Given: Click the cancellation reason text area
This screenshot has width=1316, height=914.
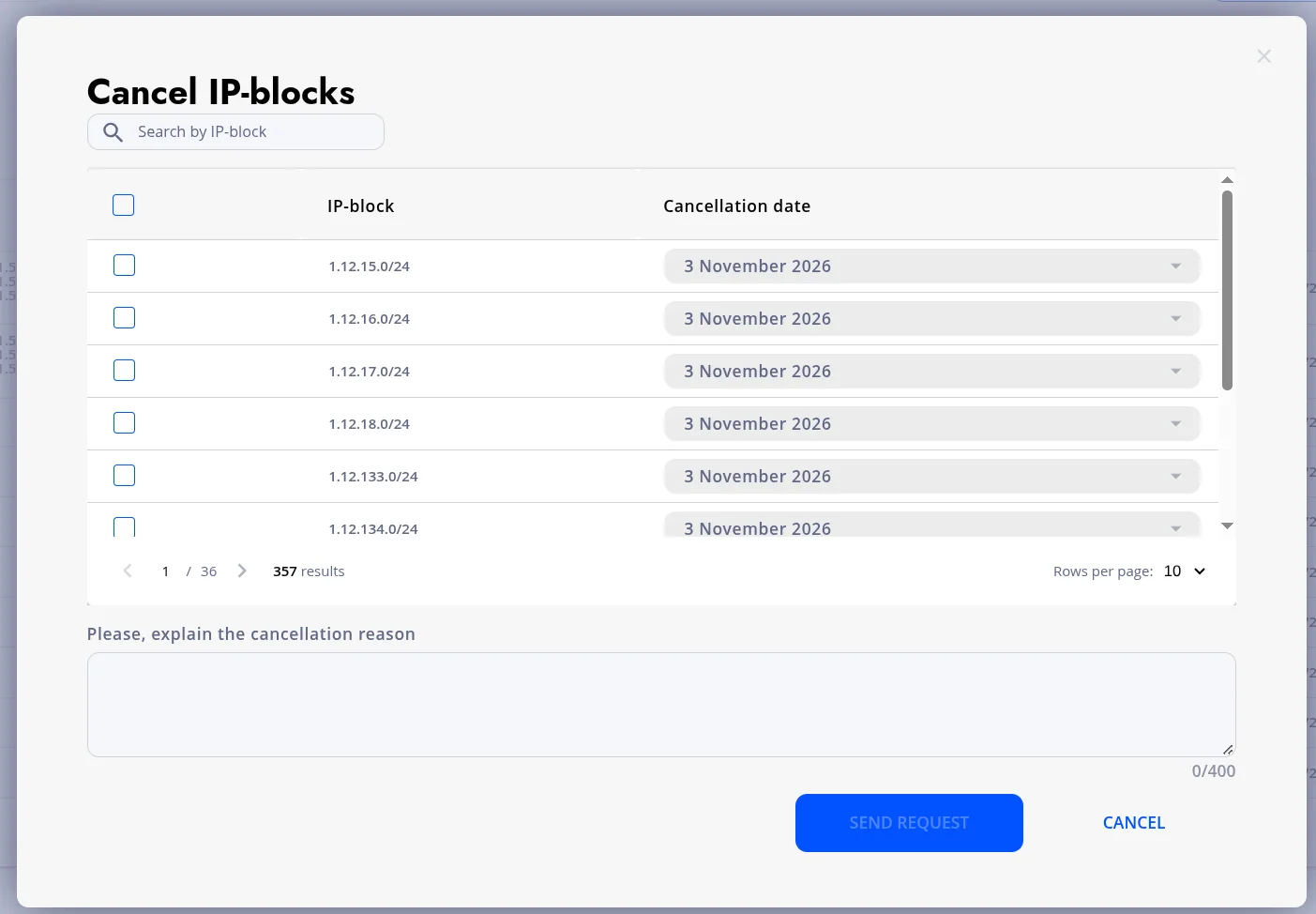Looking at the screenshot, I should [661, 705].
